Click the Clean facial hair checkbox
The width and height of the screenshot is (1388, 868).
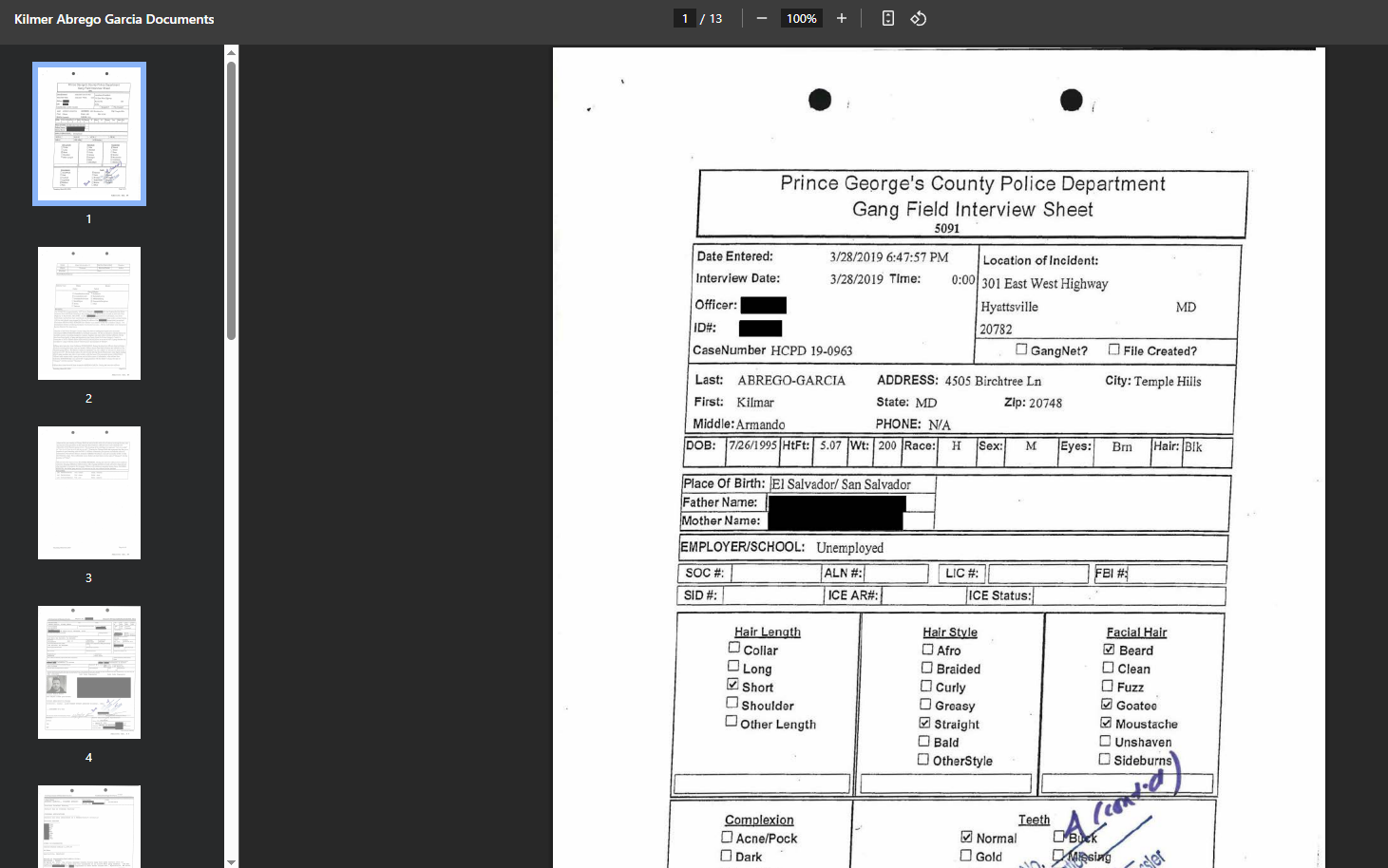point(1108,668)
